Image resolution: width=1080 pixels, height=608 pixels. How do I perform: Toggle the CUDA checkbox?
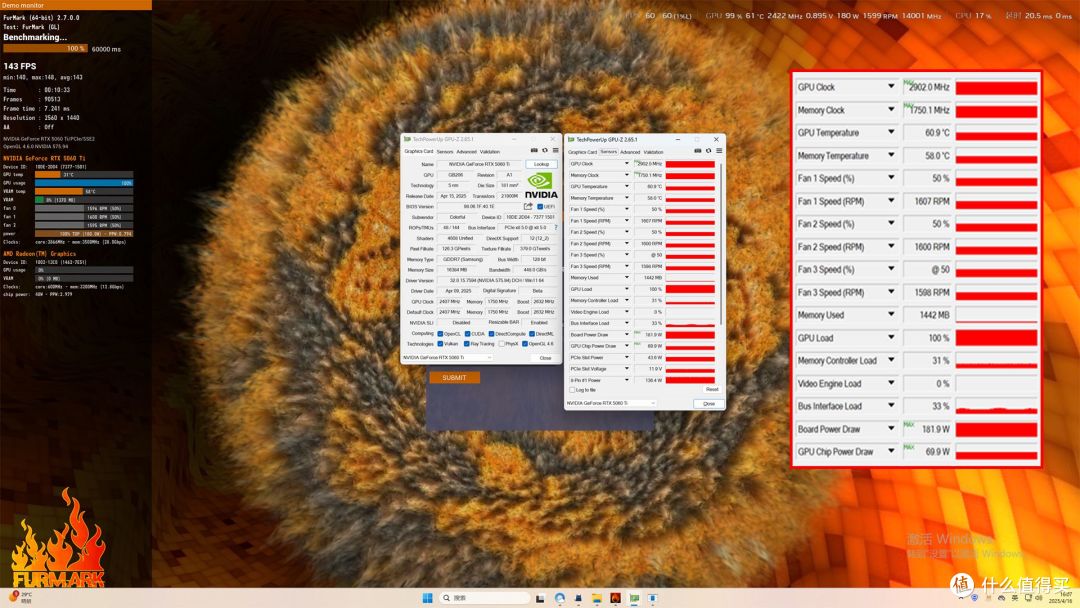pyautogui.click(x=467, y=333)
